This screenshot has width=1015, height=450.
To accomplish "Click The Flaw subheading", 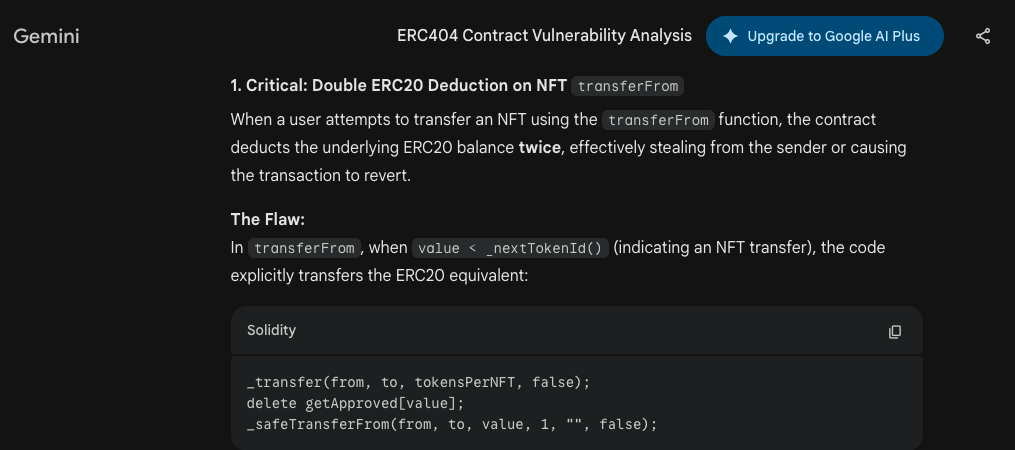I will click(267, 219).
